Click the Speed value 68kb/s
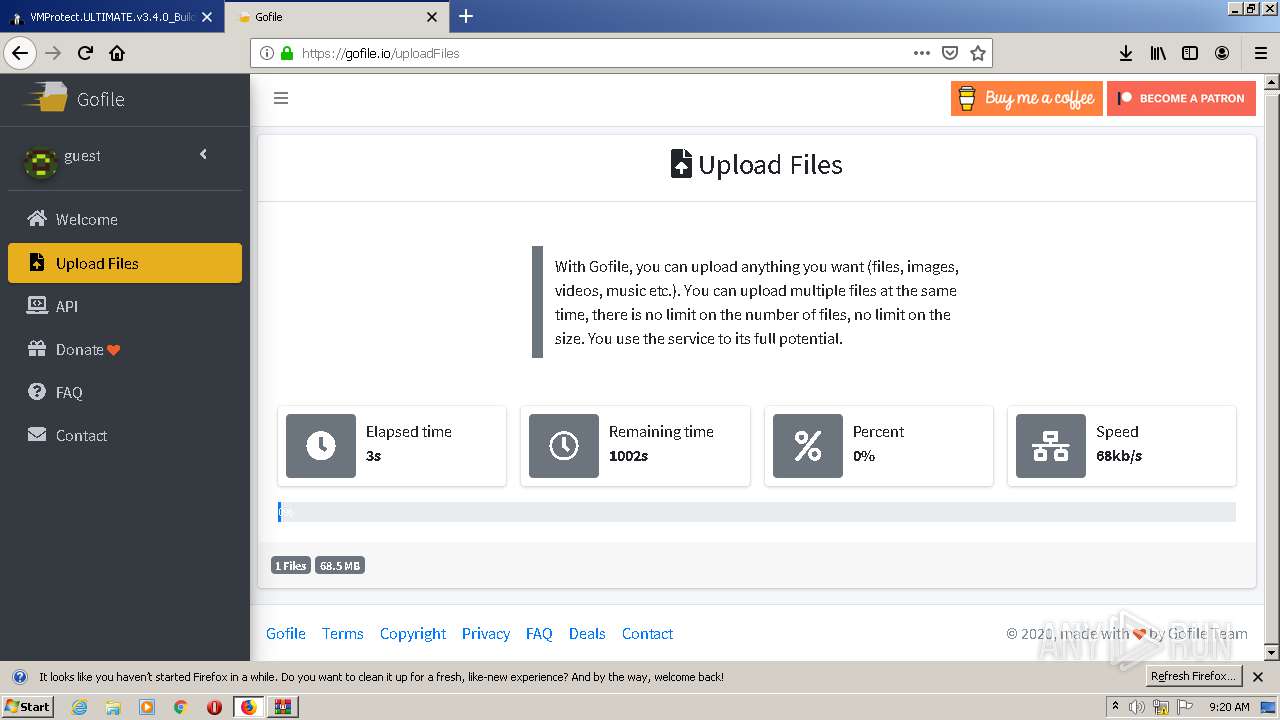 1119,456
